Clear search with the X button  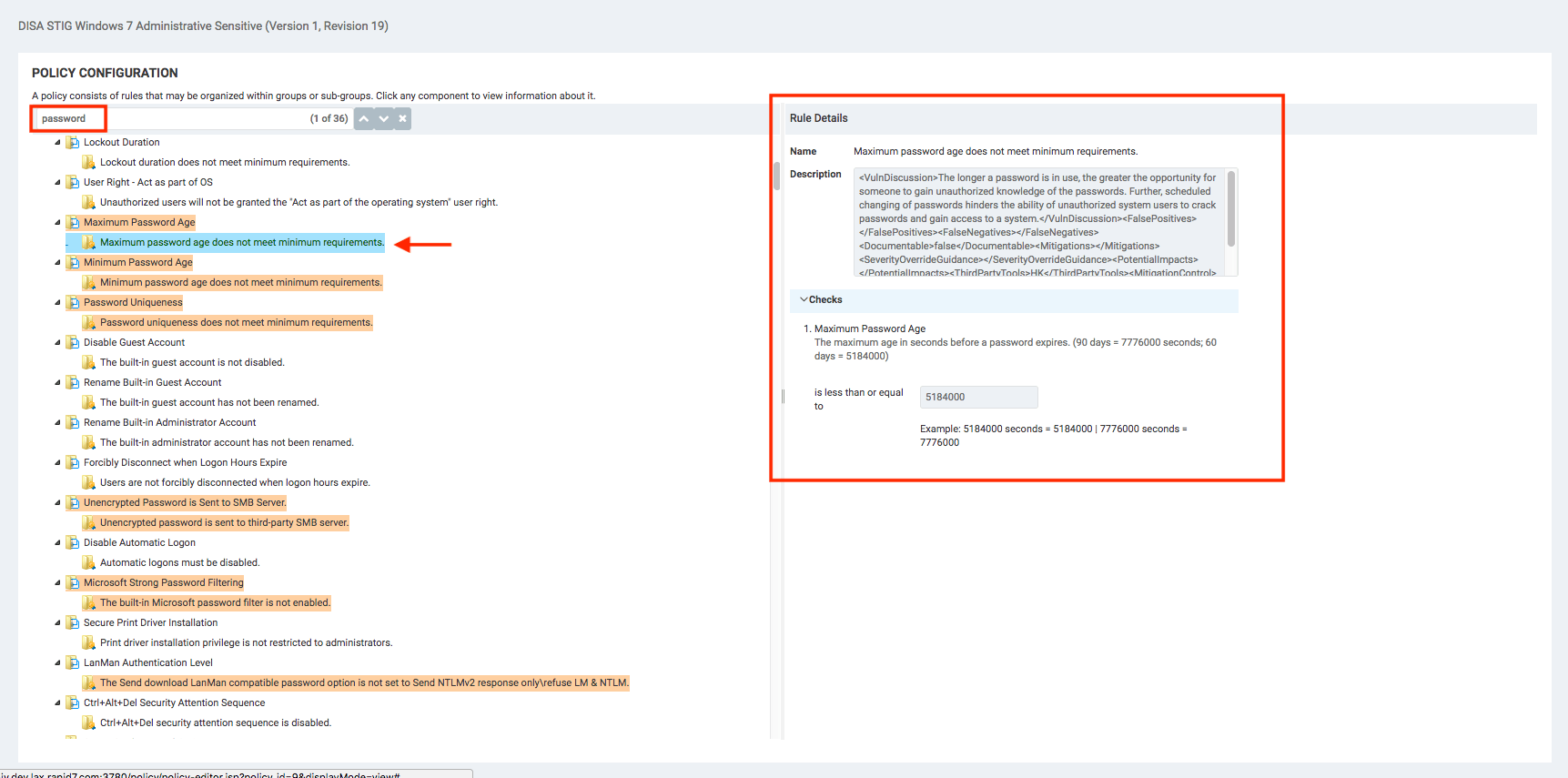coord(402,118)
